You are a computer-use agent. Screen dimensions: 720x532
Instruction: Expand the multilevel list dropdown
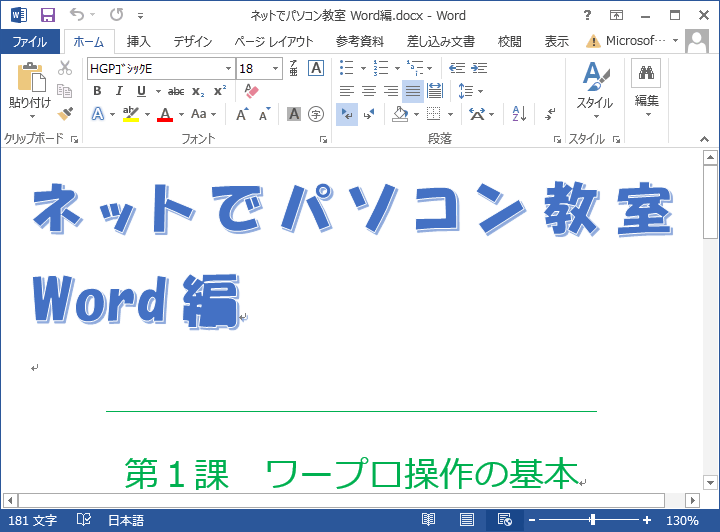pos(430,68)
